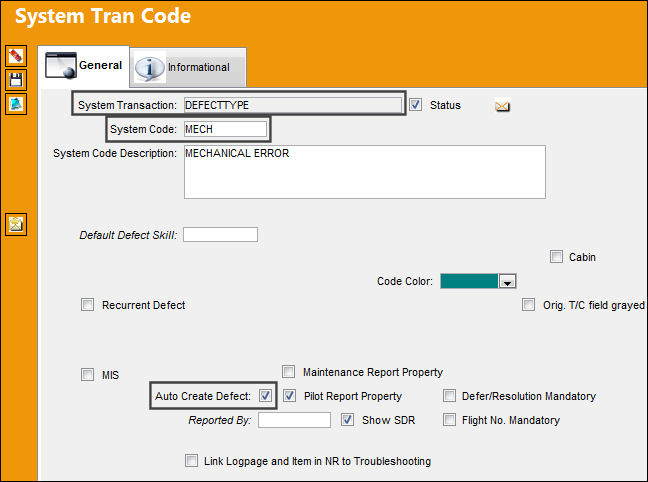Click the System Code Description text area
This screenshot has width=648, height=482.
click(365, 172)
